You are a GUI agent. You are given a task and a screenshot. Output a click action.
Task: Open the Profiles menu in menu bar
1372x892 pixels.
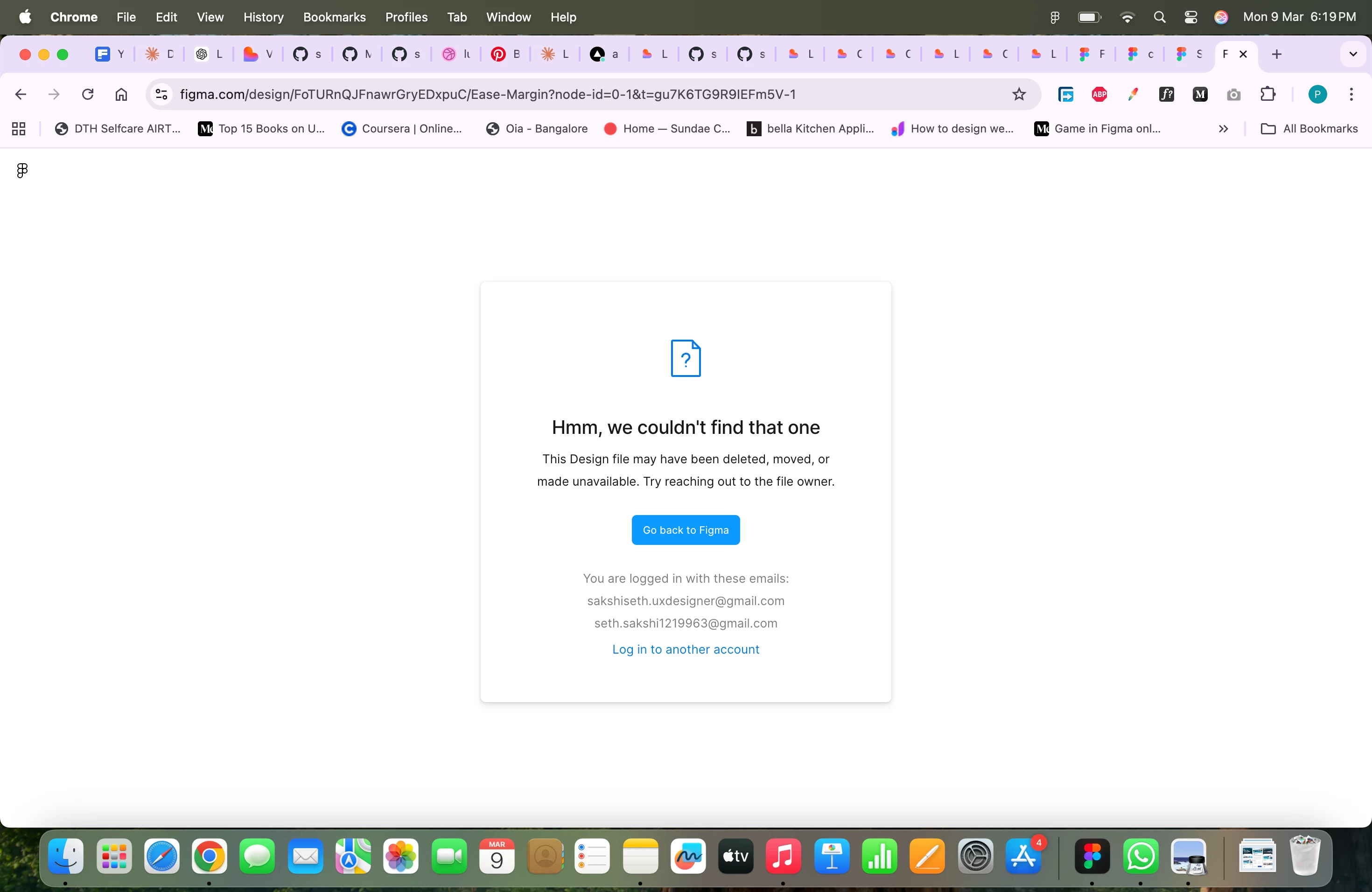(x=406, y=17)
